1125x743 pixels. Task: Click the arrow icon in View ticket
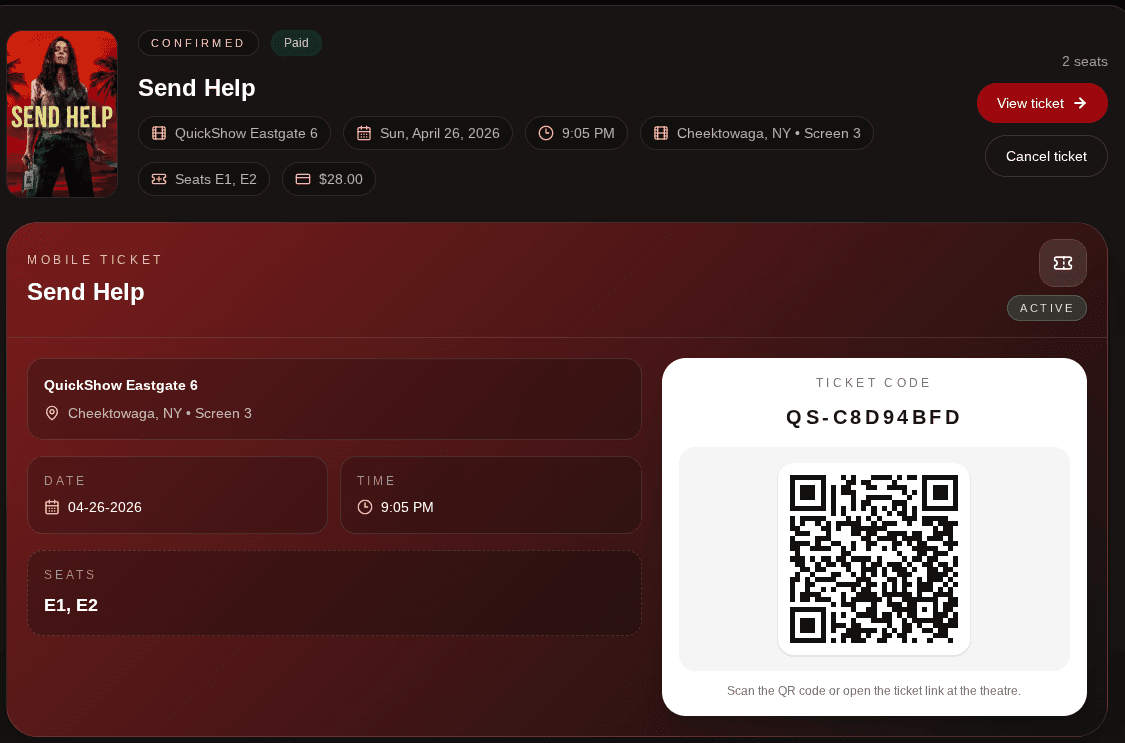[x=1080, y=103]
